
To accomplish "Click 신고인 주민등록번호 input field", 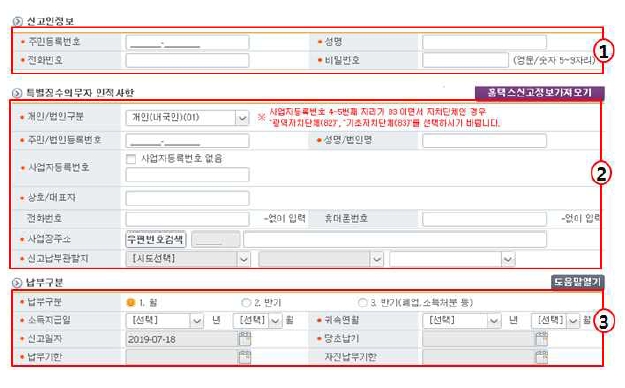I will 187,42.
